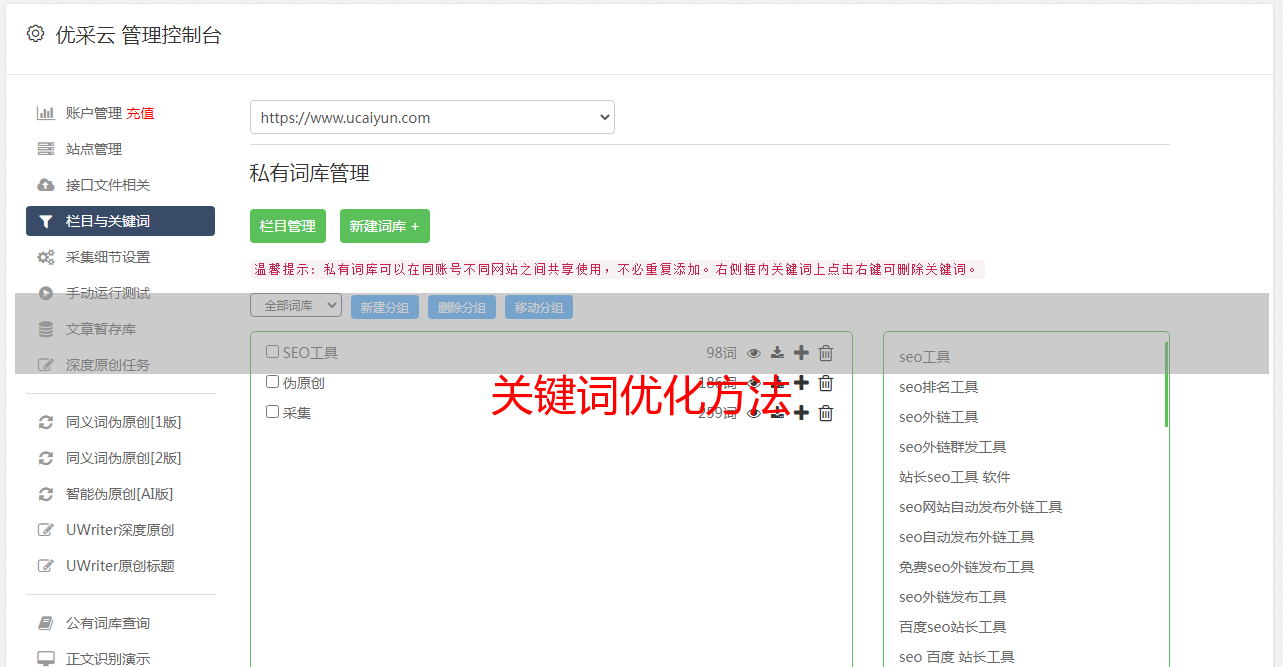The height and width of the screenshot is (667, 1283).
Task: Click the '98词' count for SEO工具
Action: pos(721,353)
